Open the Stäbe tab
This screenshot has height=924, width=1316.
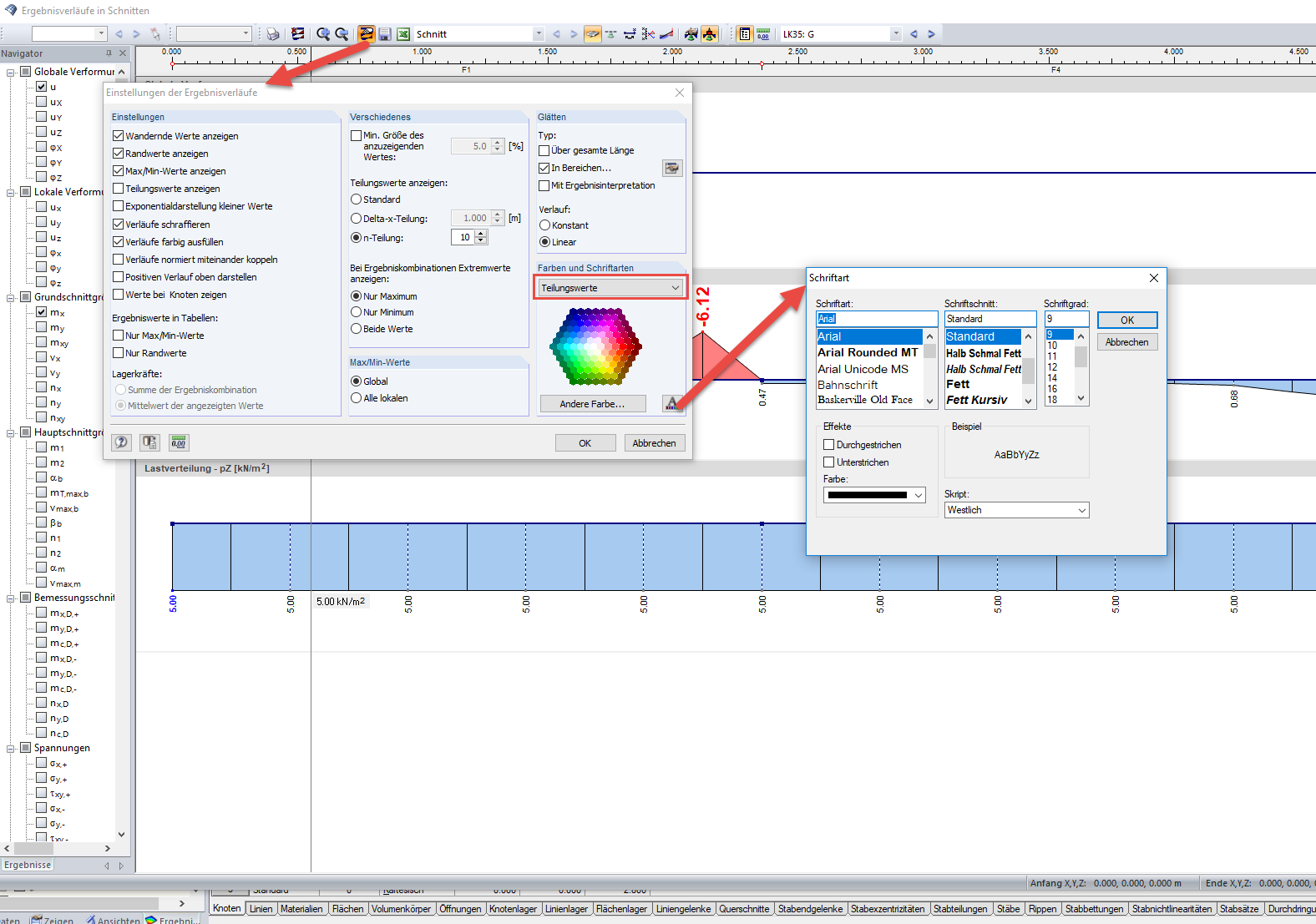coord(1008,909)
